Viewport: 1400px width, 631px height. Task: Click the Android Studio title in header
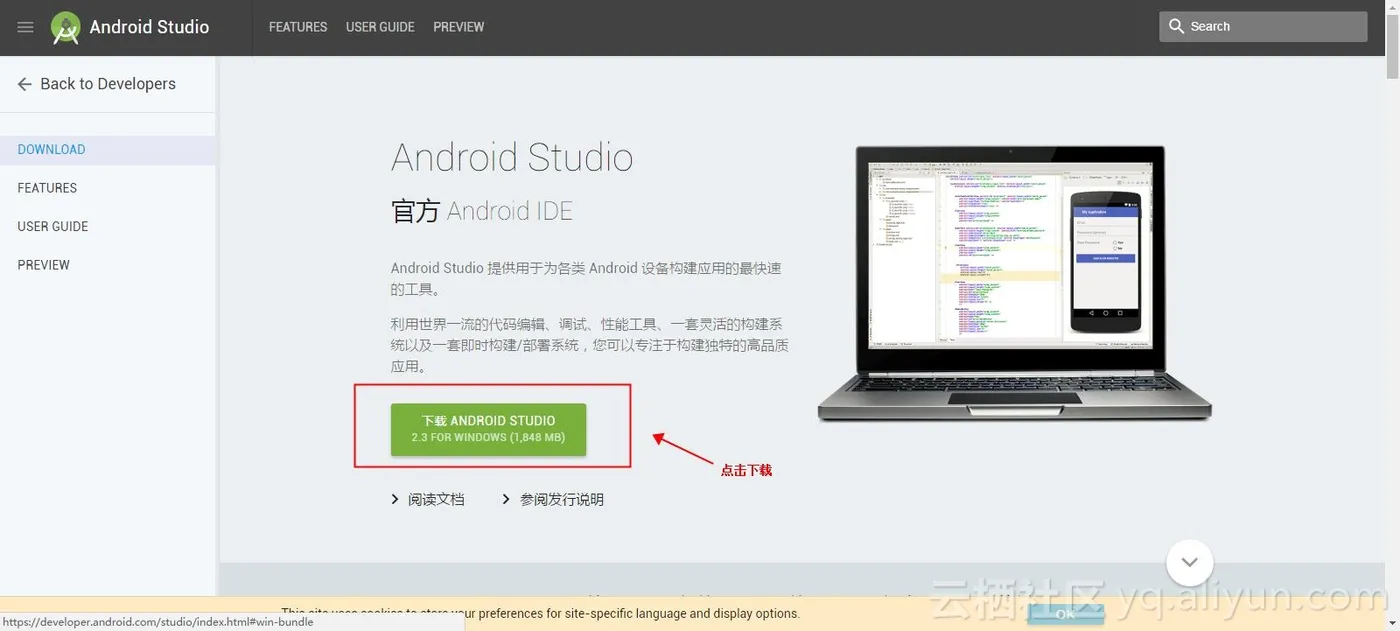tap(149, 27)
